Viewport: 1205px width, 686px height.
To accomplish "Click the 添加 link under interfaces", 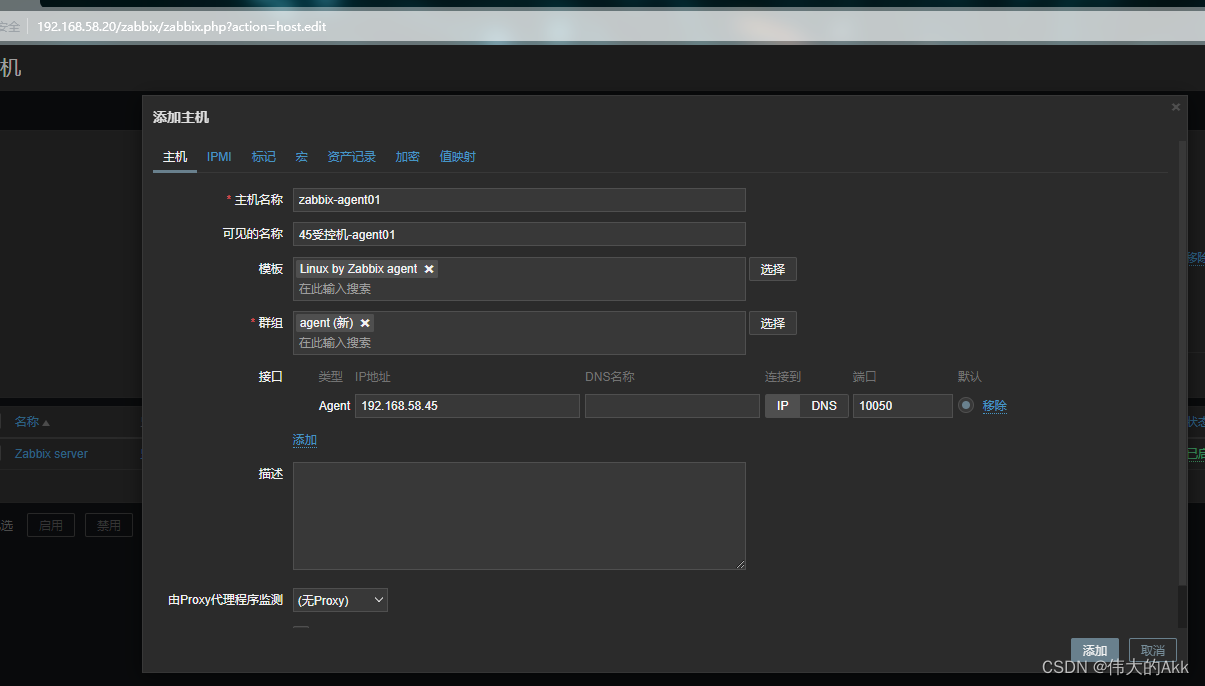I will 305,440.
